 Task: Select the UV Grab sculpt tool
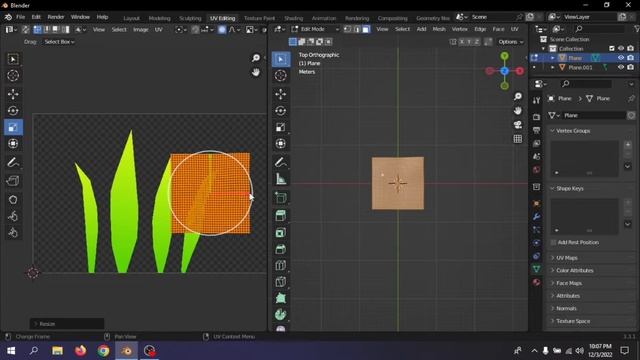click(x=13, y=200)
